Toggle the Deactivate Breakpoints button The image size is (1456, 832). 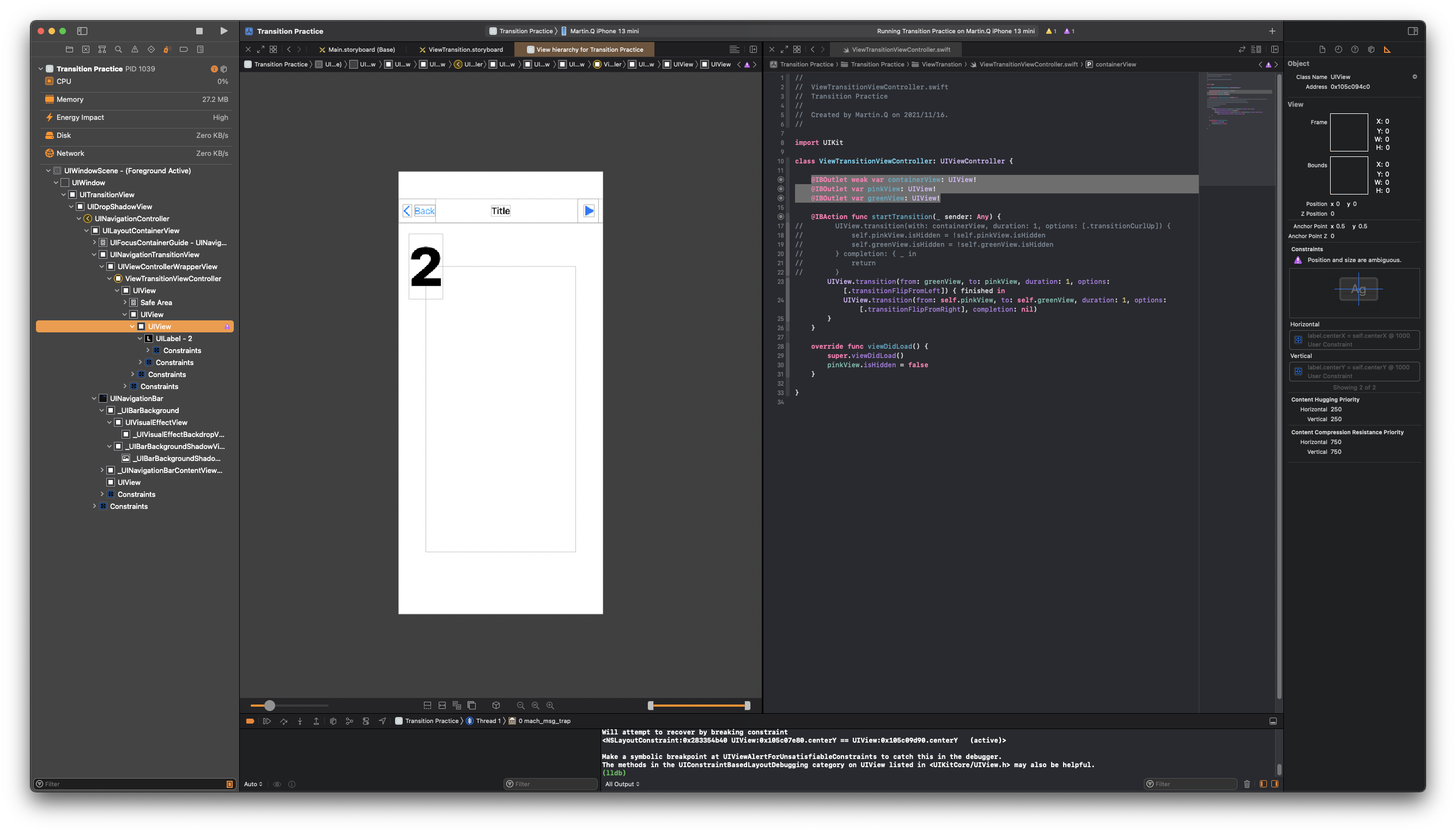tap(250, 721)
